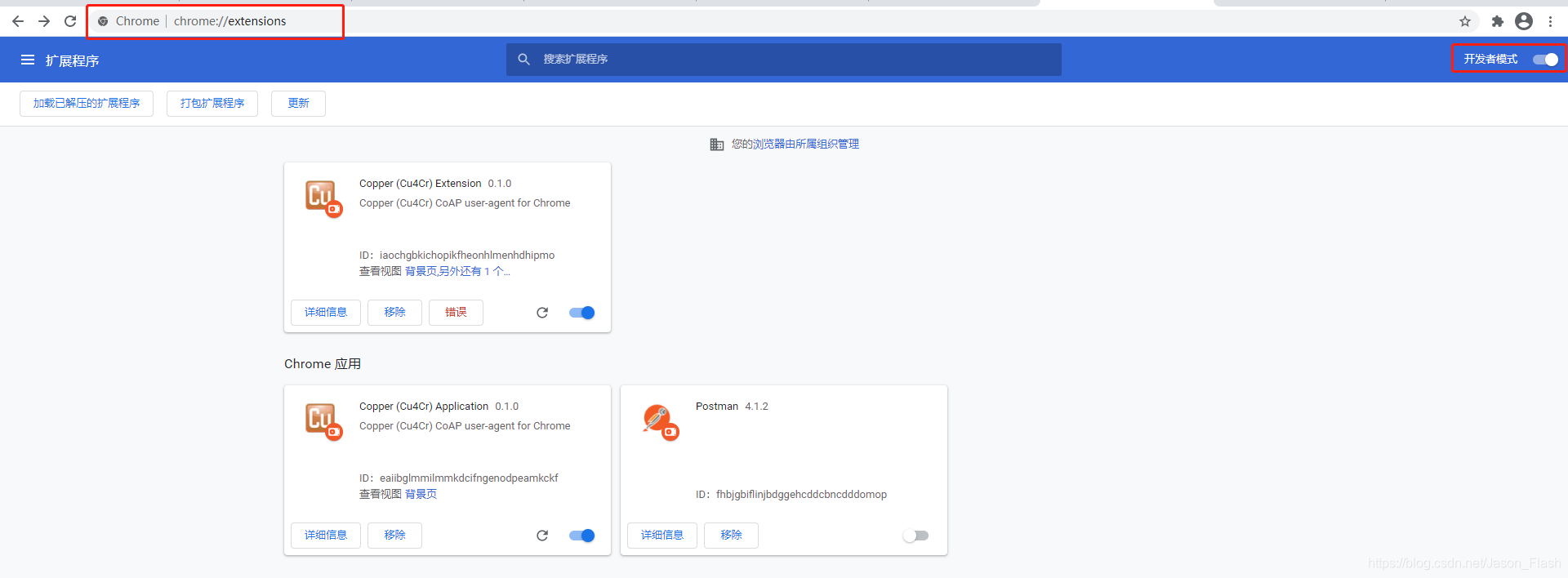The height and width of the screenshot is (578, 1568).
Task: Reload the page with the refresh icon
Action: pyautogui.click(x=70, y=21)
